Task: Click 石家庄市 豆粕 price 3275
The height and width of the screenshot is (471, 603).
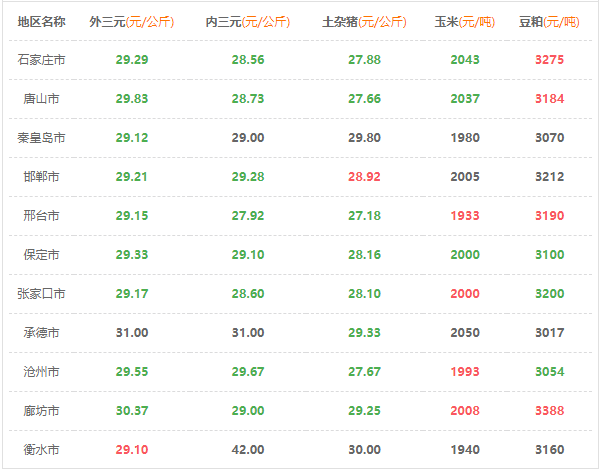Action: (x=550, y=60)
